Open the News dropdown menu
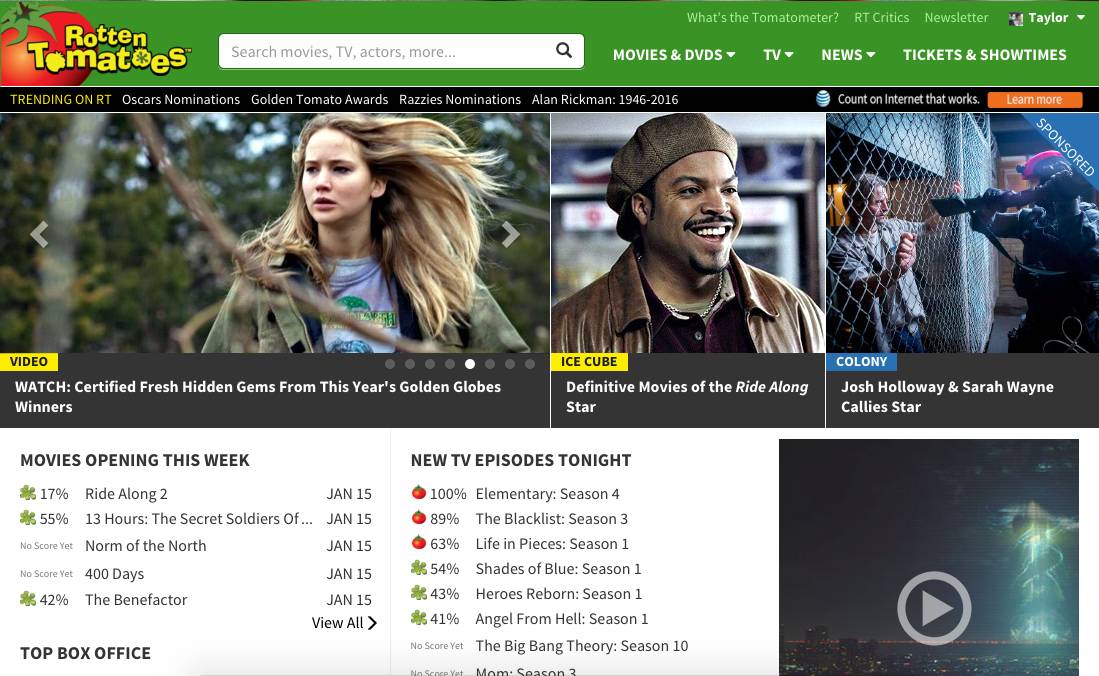 [x=848, y=55]
